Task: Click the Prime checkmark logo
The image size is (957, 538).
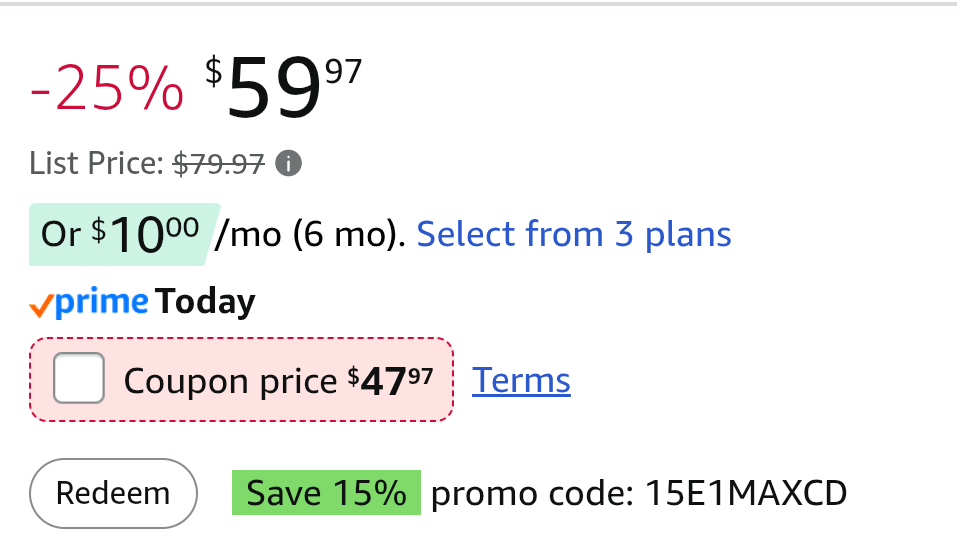Action: point(41,303)
